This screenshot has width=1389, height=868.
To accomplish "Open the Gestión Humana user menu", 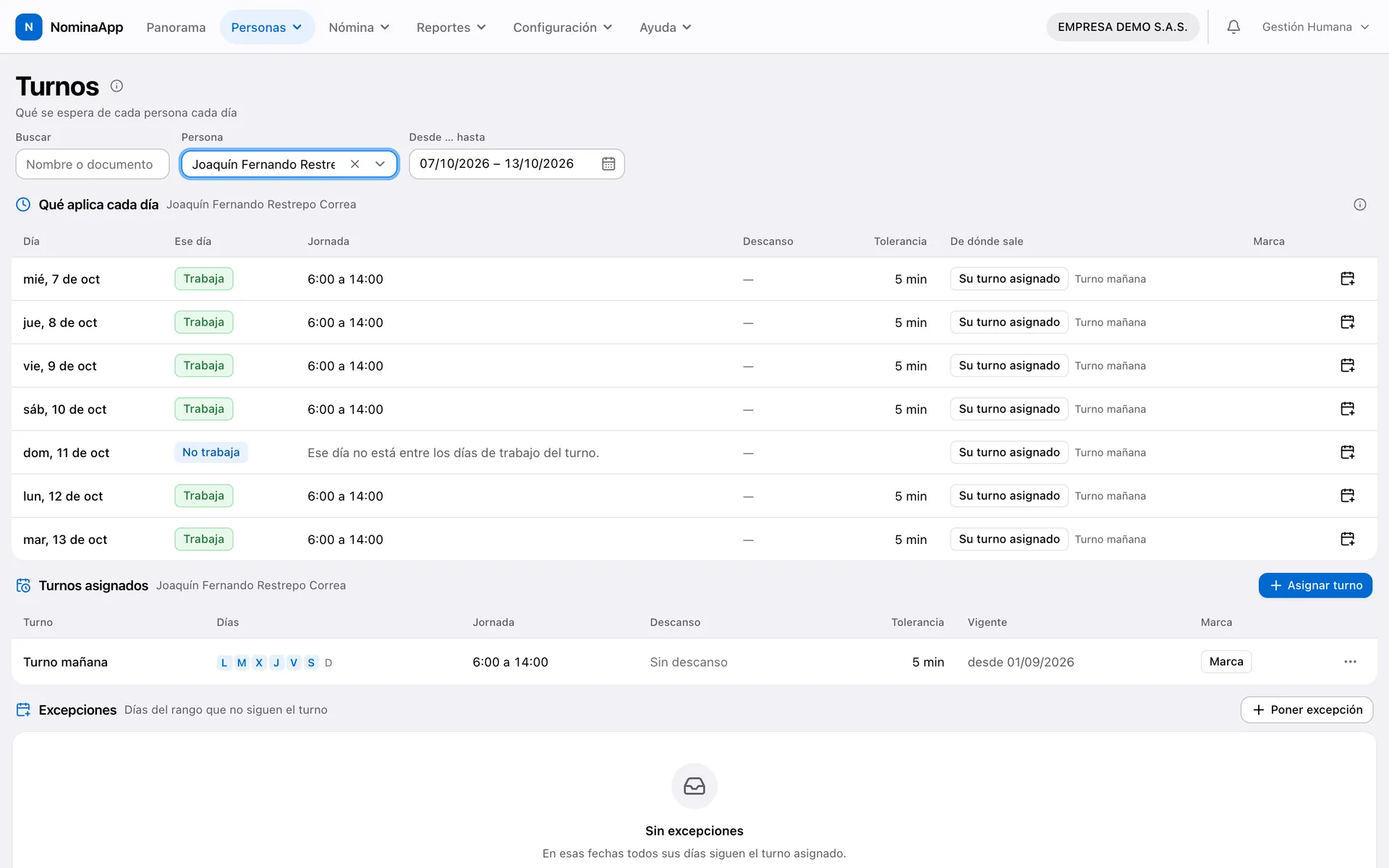I will tap(1315, 27).
